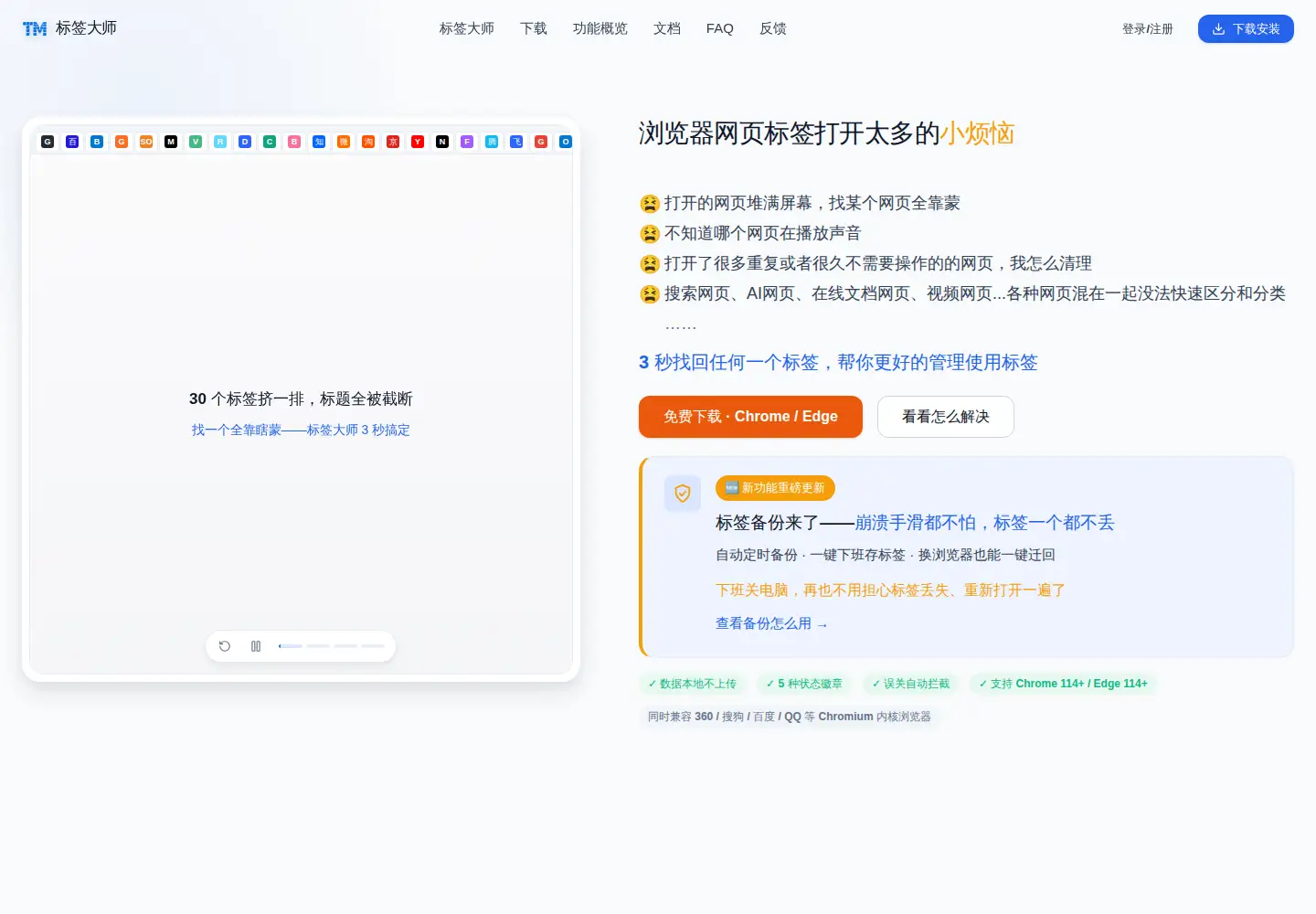The image size is (1316, 914).
Task: Select the SO tab icon in demo
Action: (146, 142)
